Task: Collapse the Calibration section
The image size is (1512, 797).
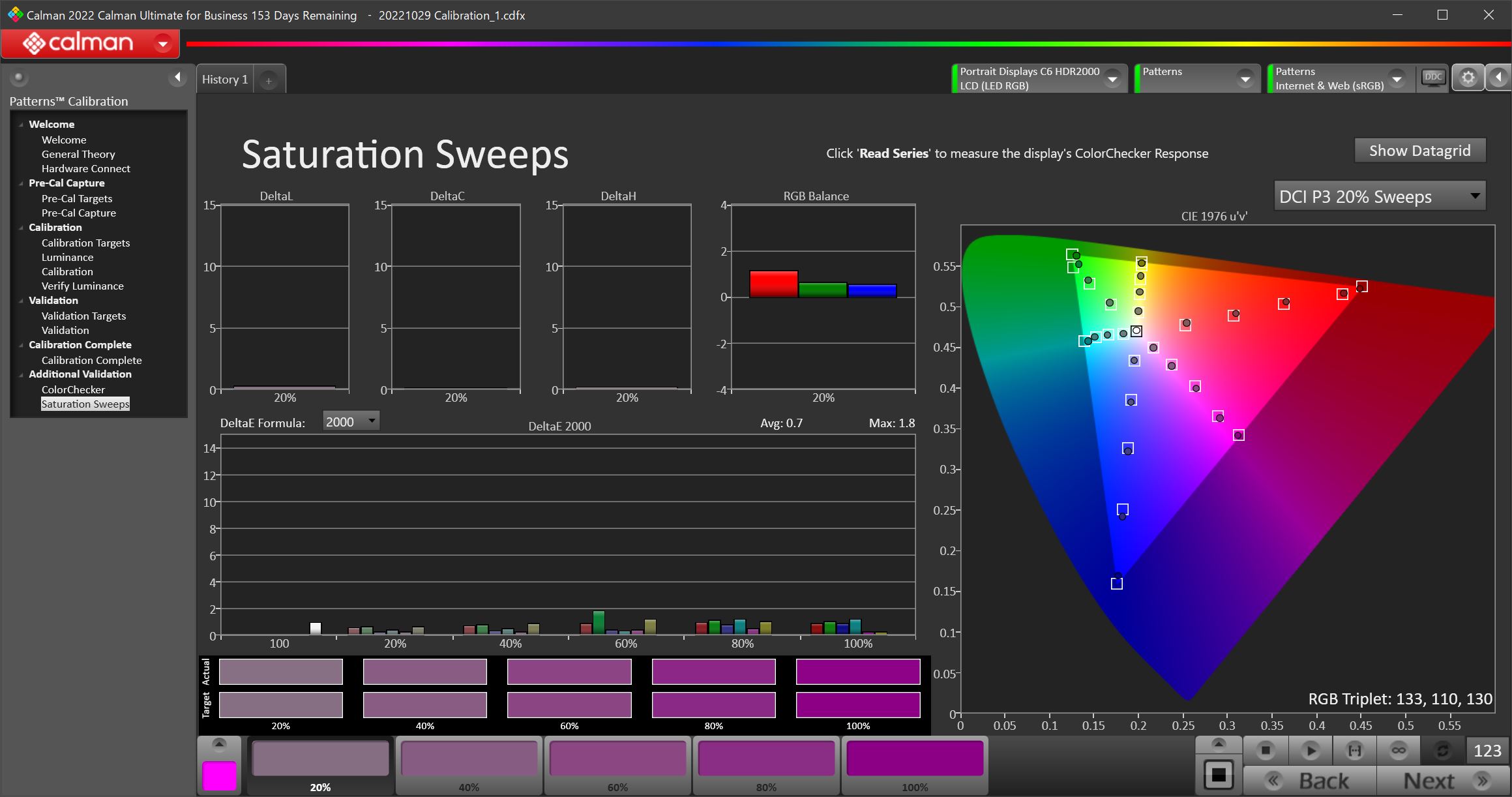Action: (x=21, y=228)
